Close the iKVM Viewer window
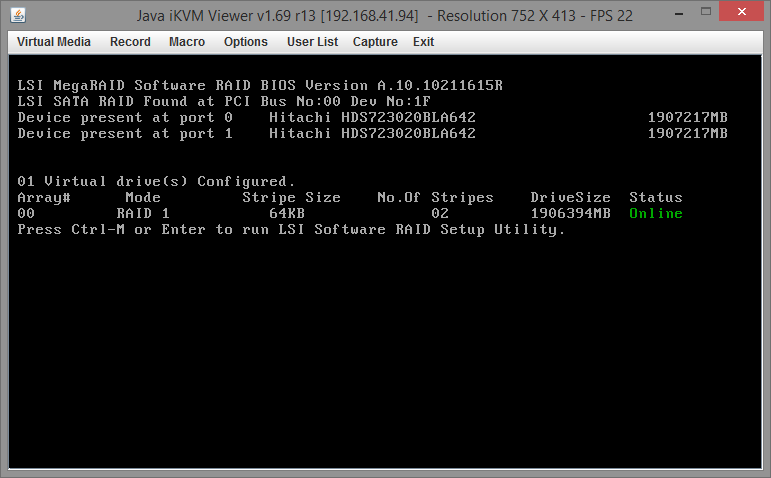771x478 pixels. (742, 11)
